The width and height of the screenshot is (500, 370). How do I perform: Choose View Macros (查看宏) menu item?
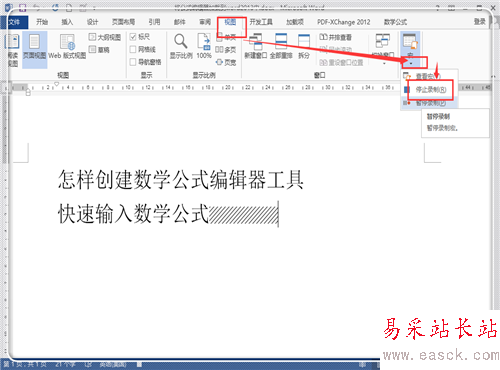(x=429, y=77)
